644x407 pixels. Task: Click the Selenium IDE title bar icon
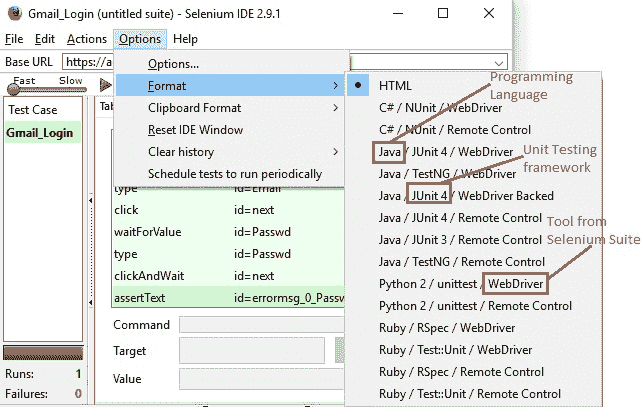coord(15,13)
